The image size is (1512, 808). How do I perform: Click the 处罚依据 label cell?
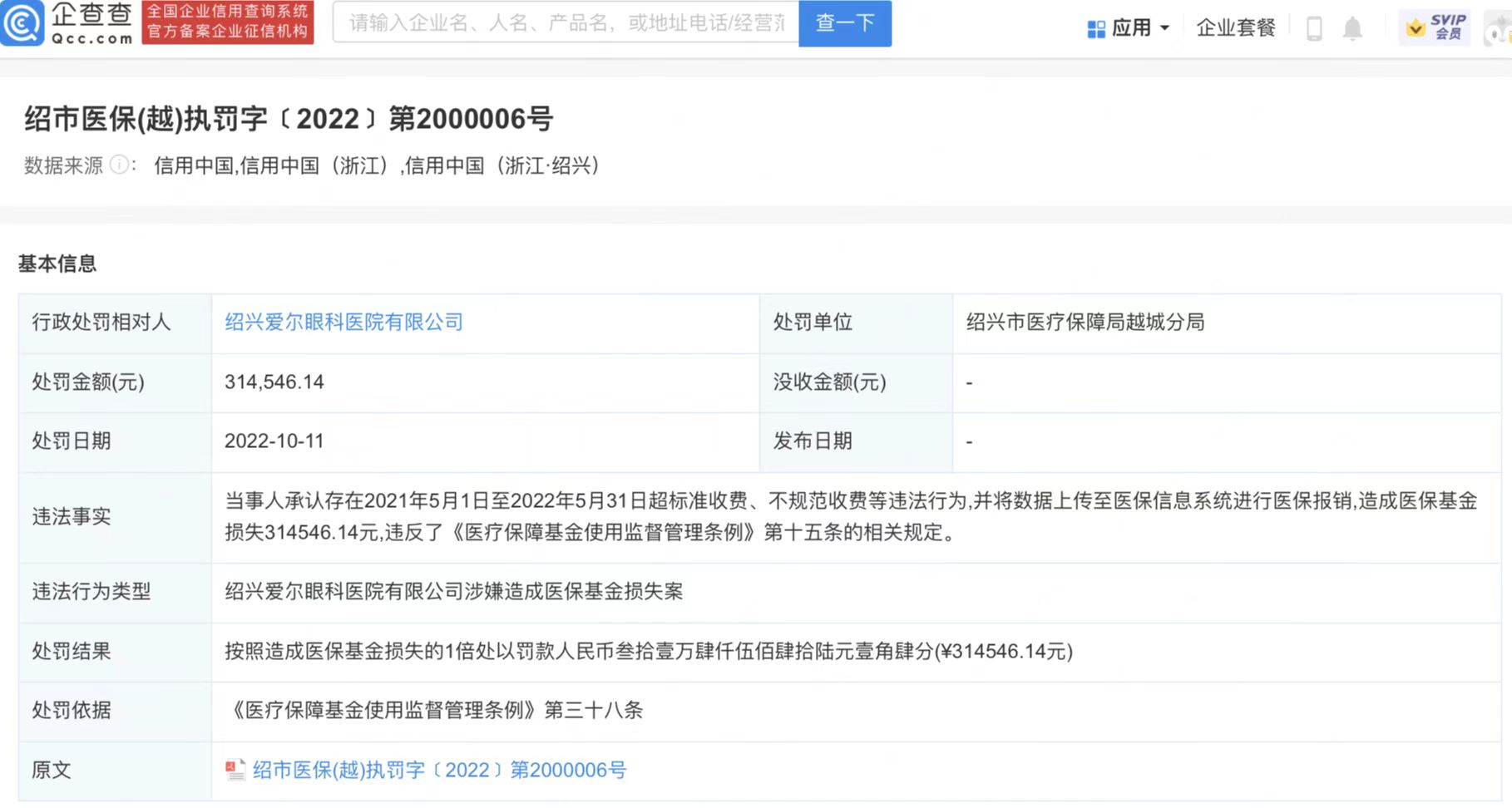click(x=115, y=711)
